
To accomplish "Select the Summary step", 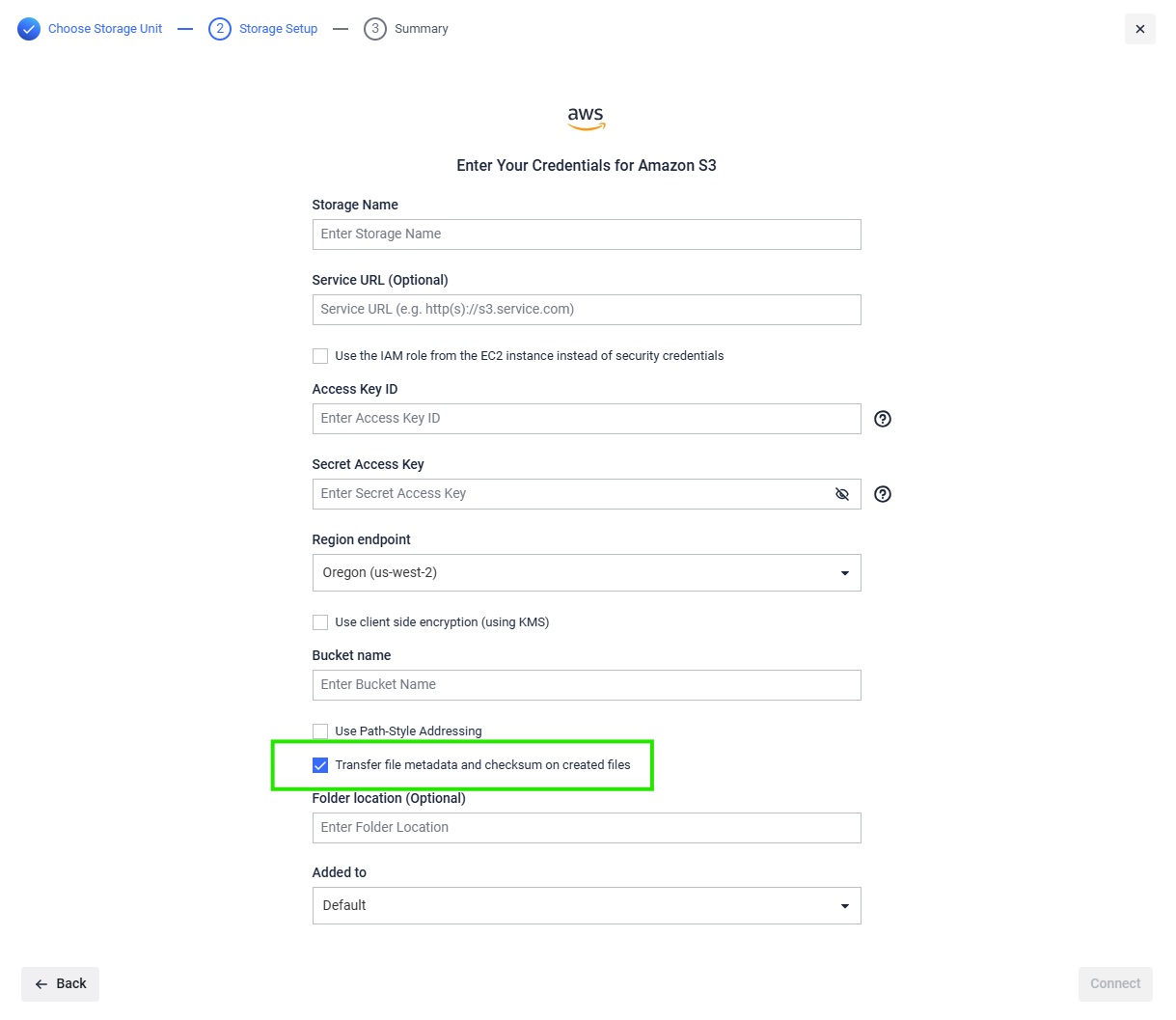I will [x=422, y=29].
